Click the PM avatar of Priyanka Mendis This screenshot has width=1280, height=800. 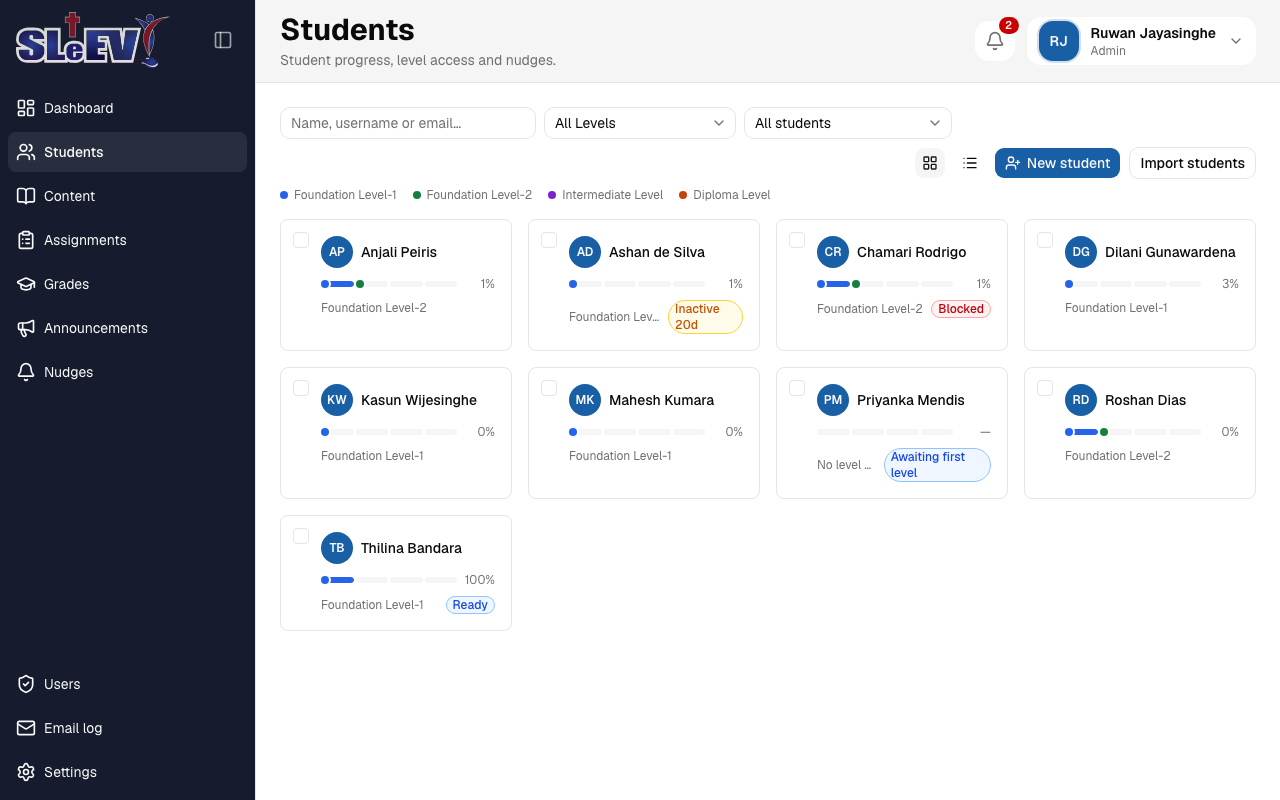[x=833, y=400]
